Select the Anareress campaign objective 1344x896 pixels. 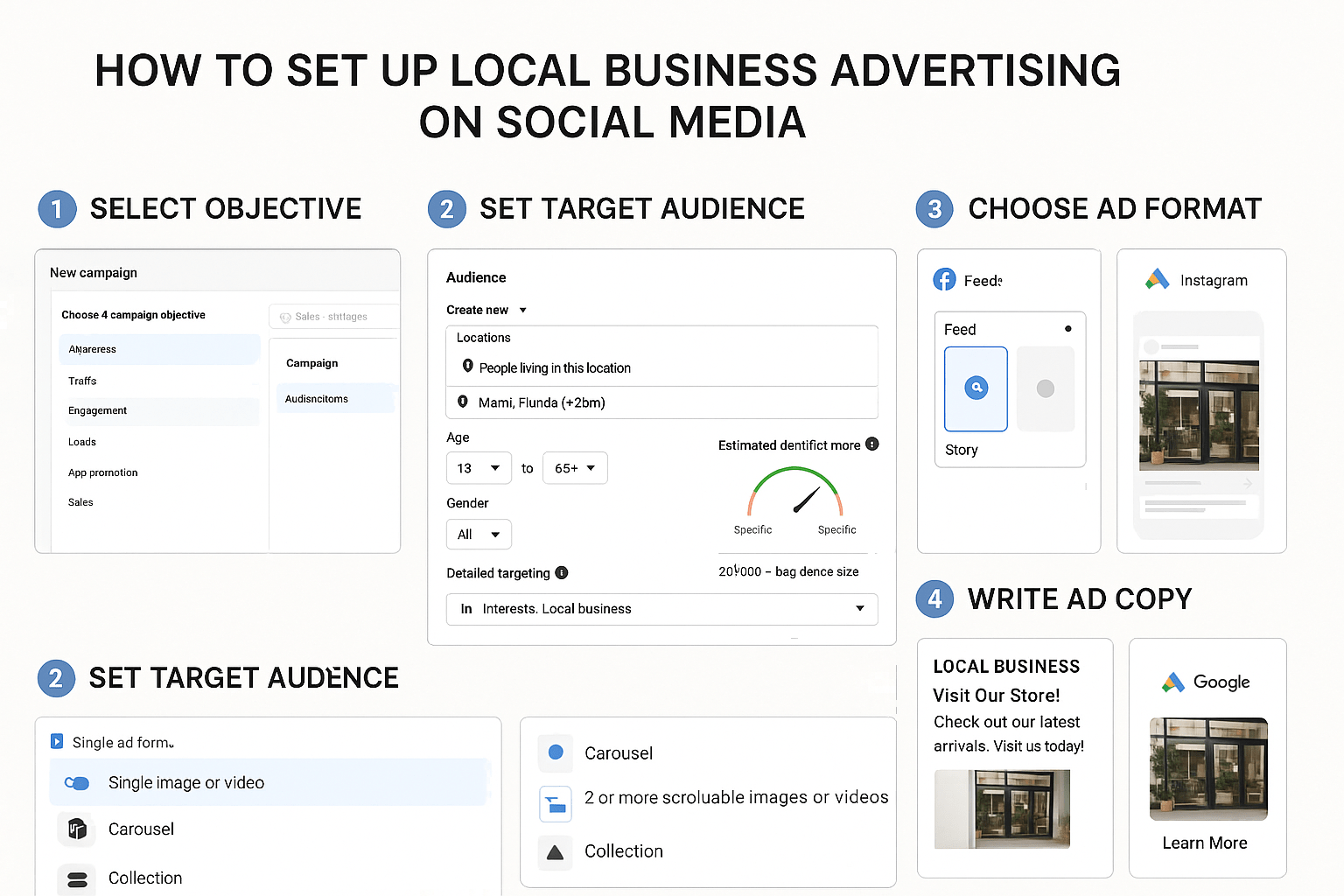159,349
